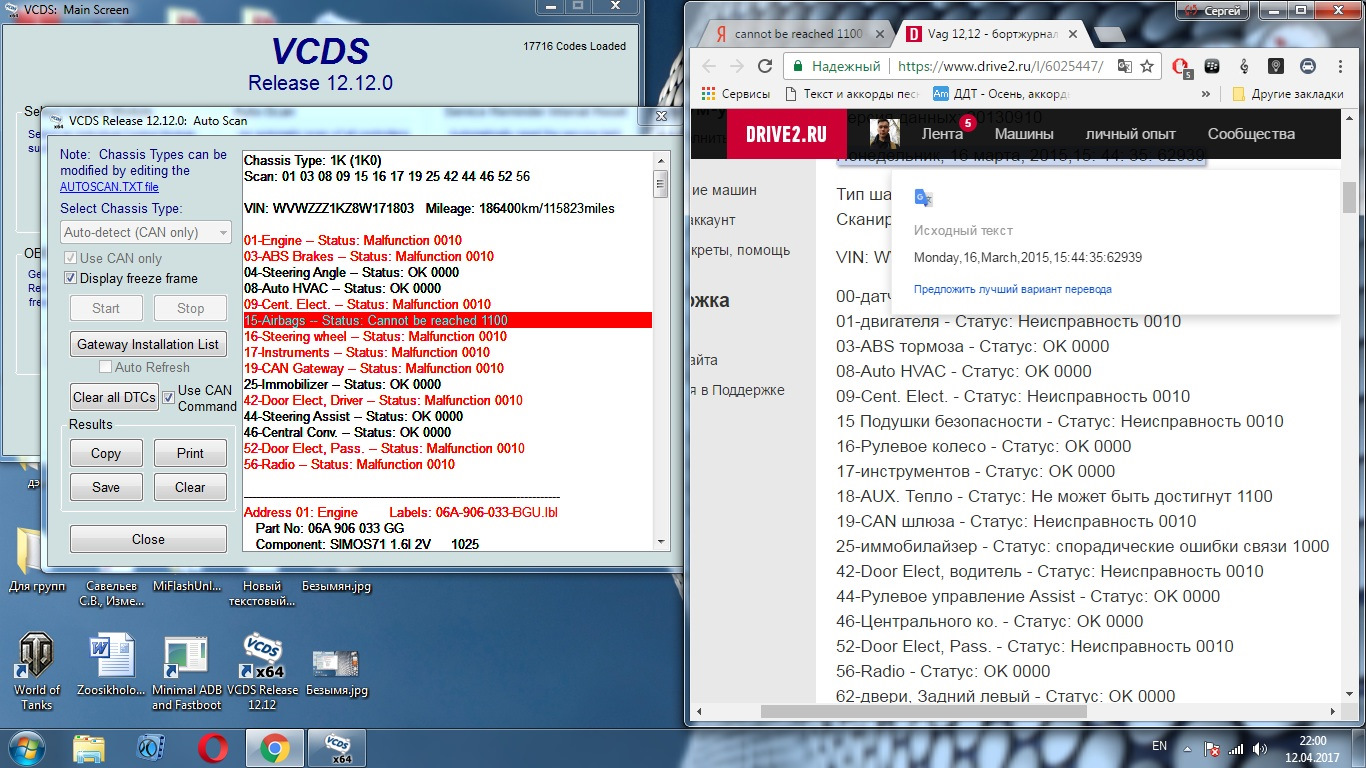Select the highlighted 15-Airbags scan row
The width and height of the screenshot is (1366, 768).
pyautogui.click(x=448, y=320)
